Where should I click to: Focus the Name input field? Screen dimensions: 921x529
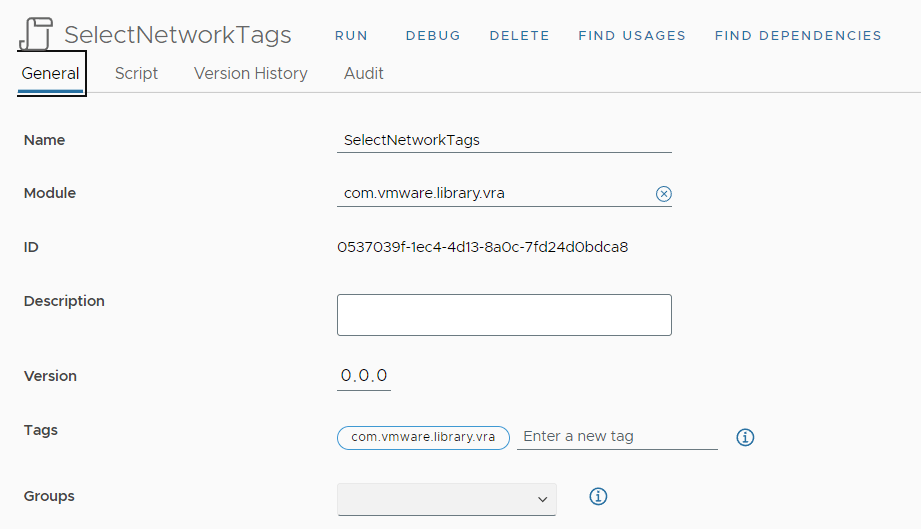tap(504, 140)
